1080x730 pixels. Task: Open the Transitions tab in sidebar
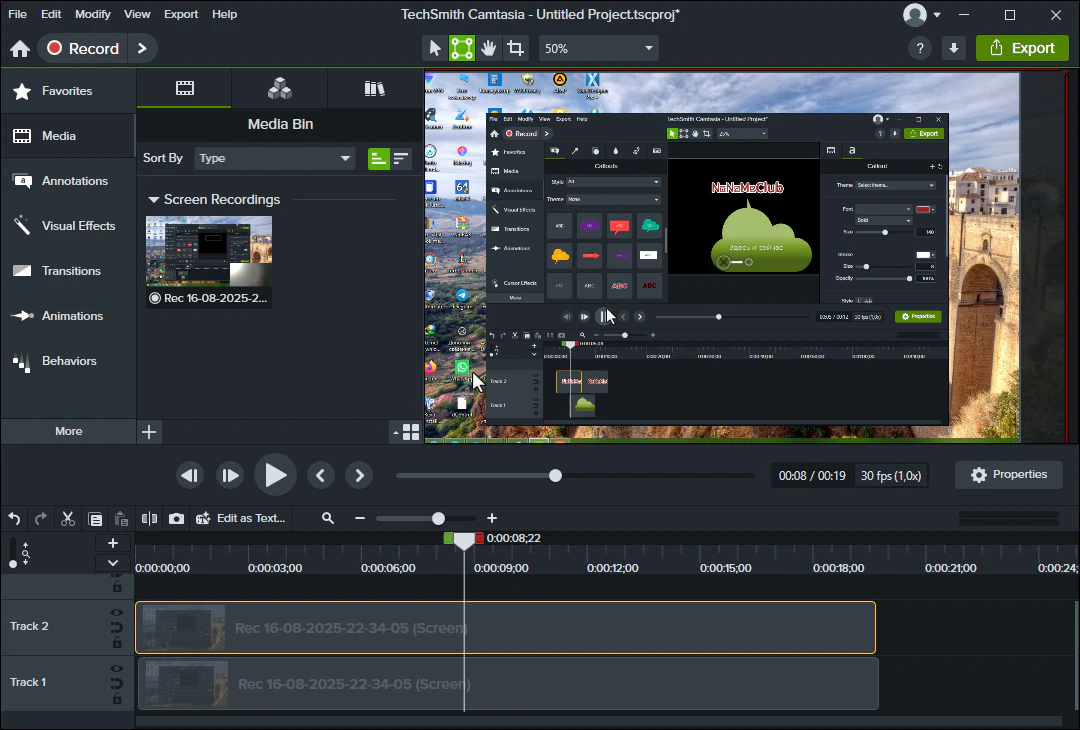pos(70,271)
